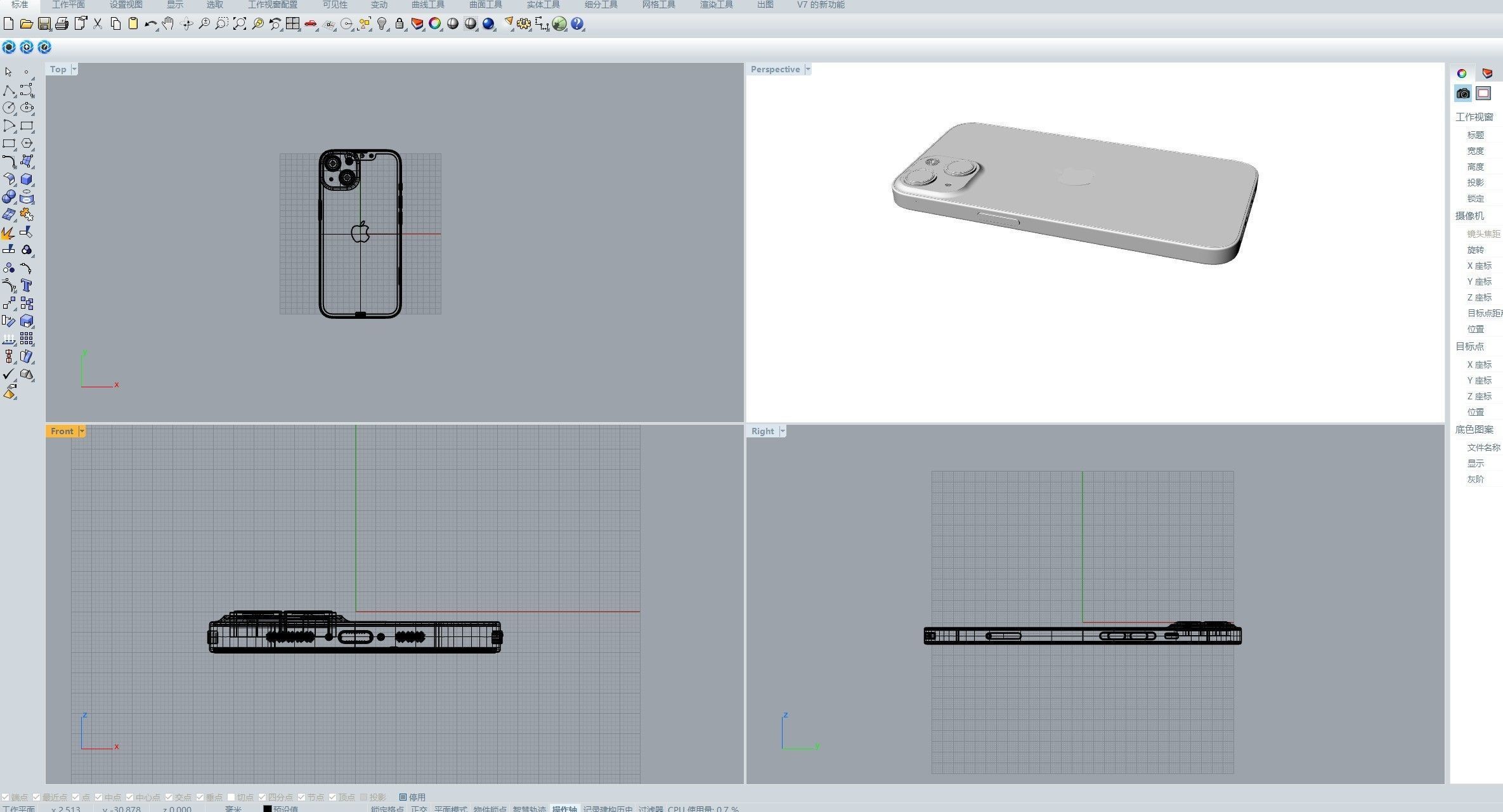Select the Polyline tool in the sidebar
1503x812 pixels.
[9, 90]
